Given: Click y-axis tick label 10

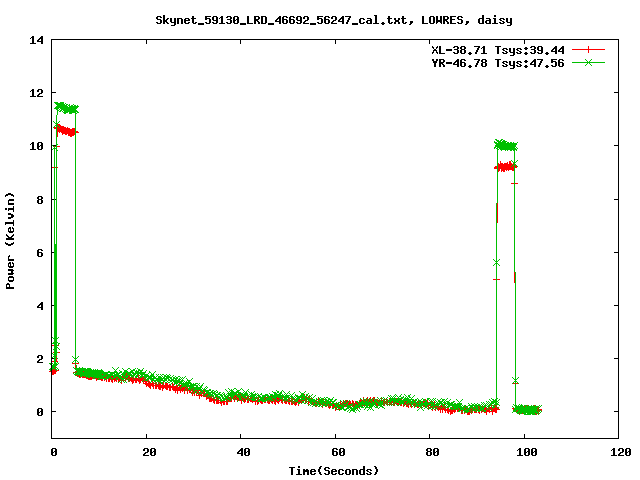Looking at the screenshot, I should (36, 146).
